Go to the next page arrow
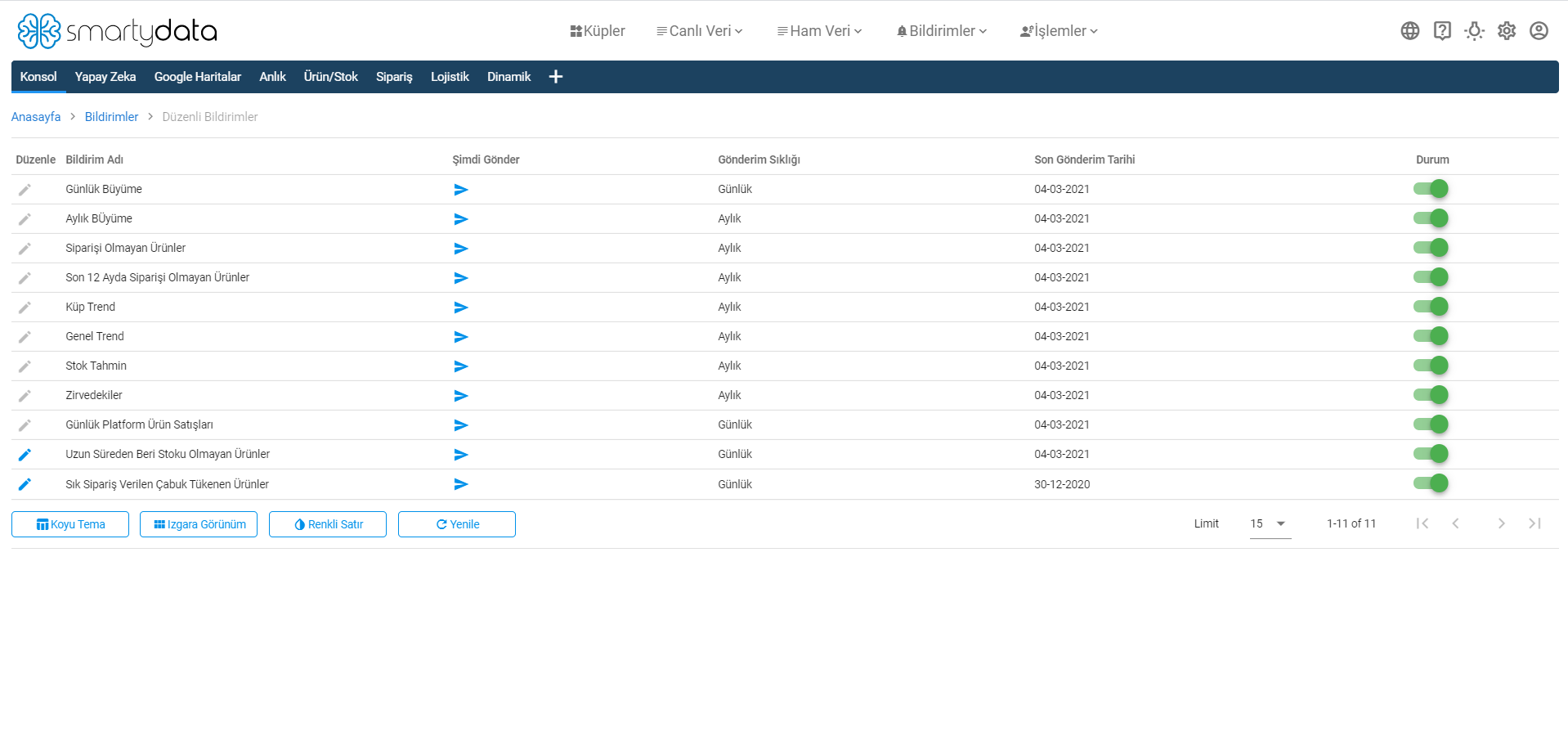The image size is (1568, 750). [1502, 523]
